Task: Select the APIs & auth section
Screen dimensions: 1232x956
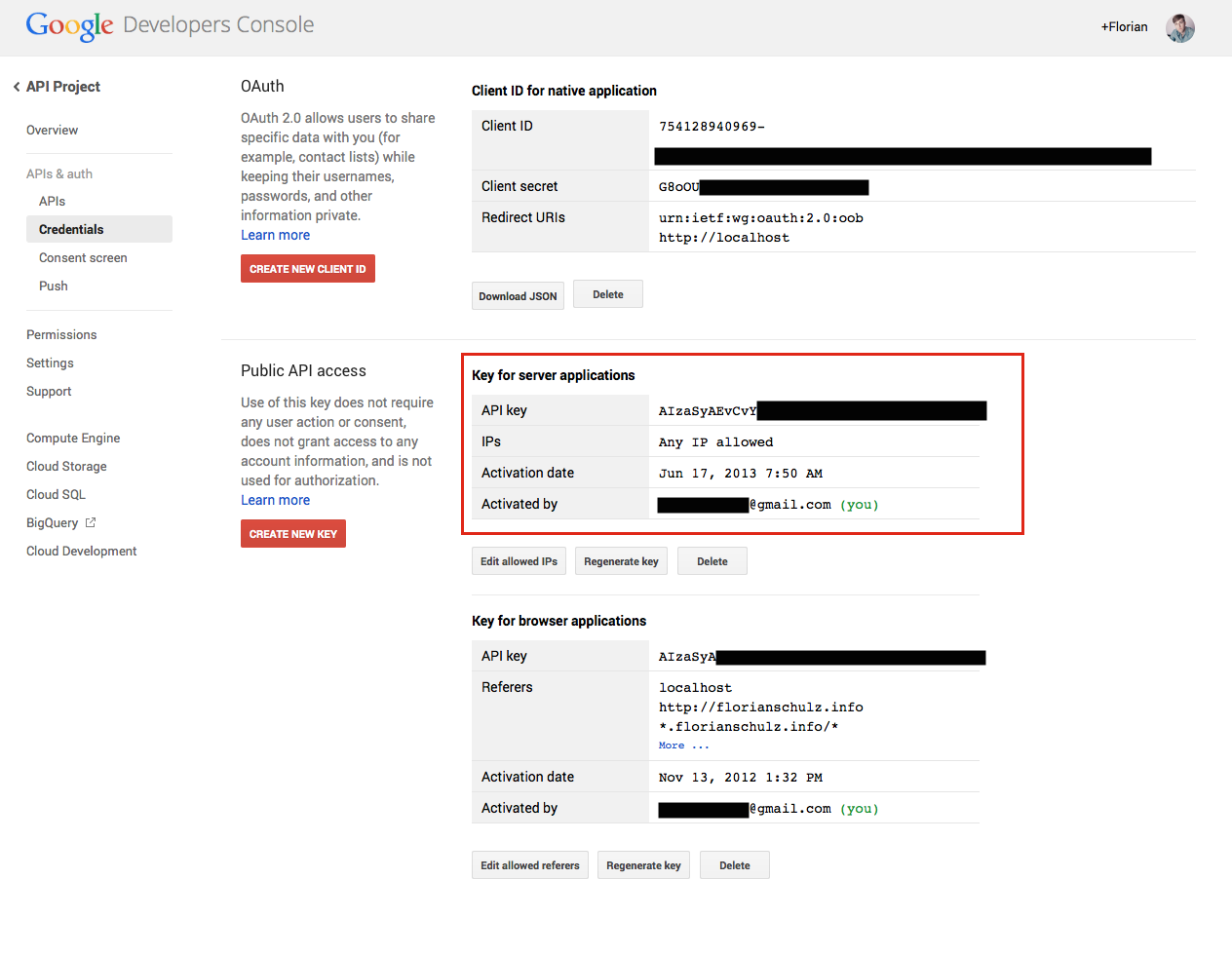Action: point(59,174)
